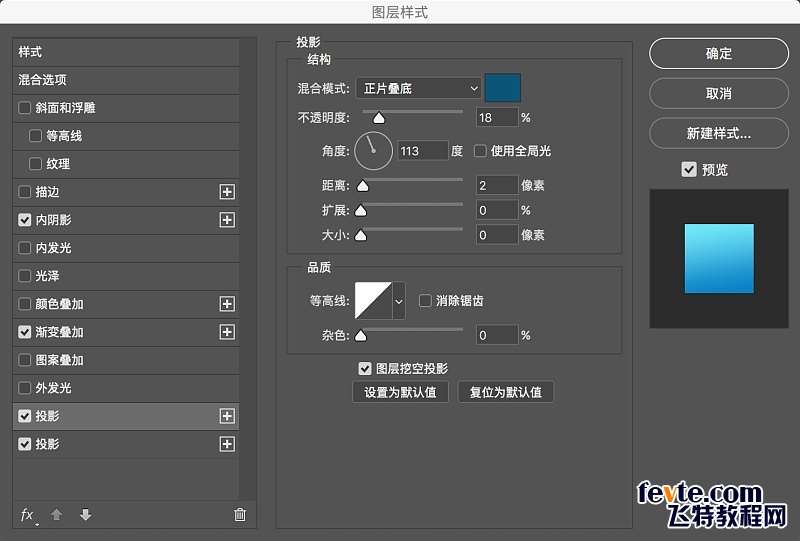Enable 光泽 checkbox
800x541 pixels.
tap(24, 276)
